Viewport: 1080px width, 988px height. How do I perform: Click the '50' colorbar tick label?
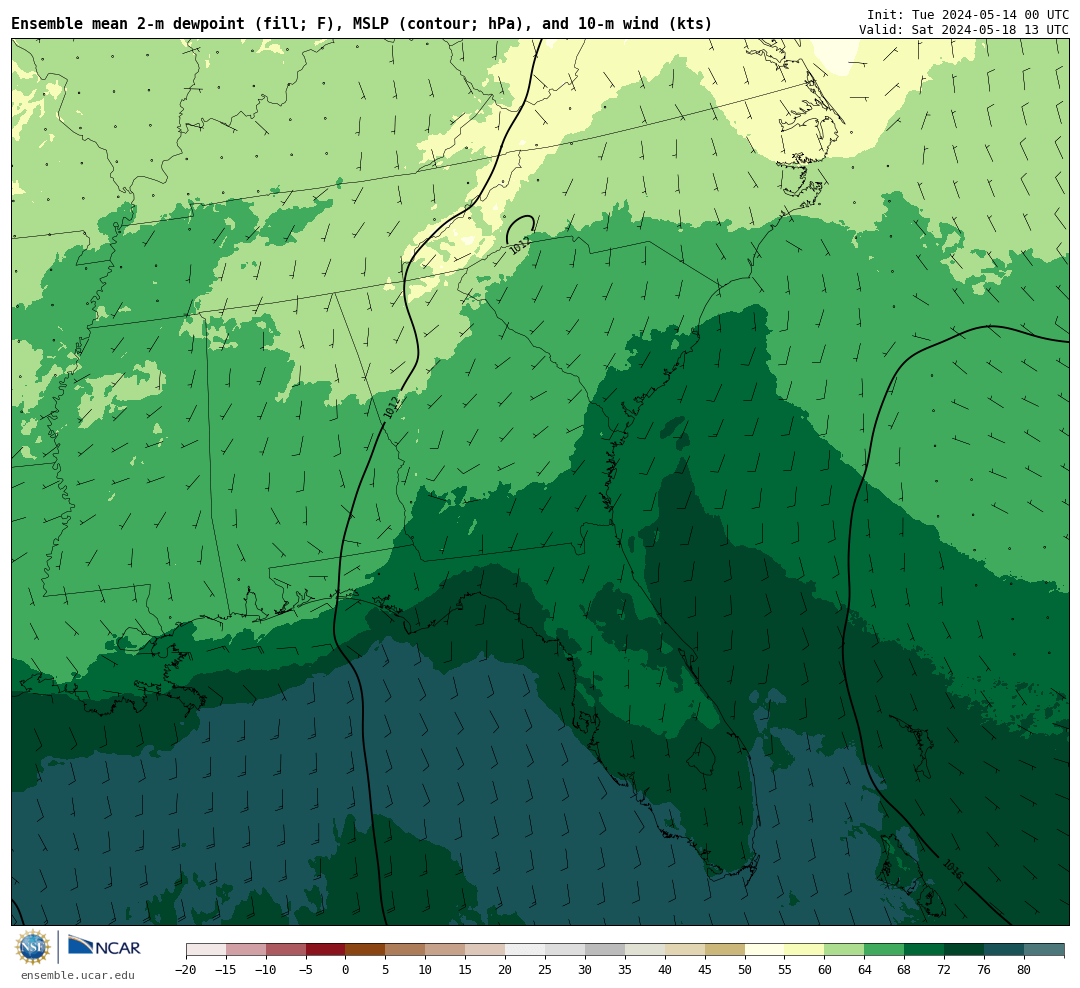coord(745,970)
